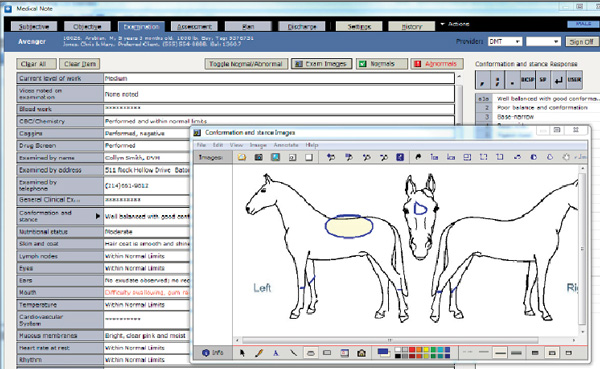This screenshot has height=369, width=600.
Task: Pick the yellow color swatch
Action: click(426, 349)
